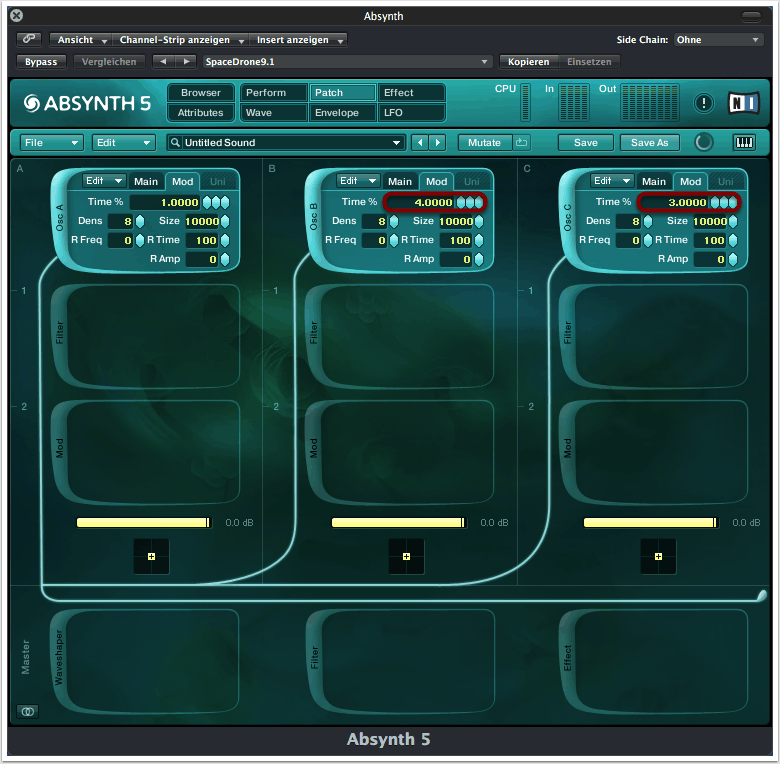Click the stereo link icon in Master

(27, 711)
